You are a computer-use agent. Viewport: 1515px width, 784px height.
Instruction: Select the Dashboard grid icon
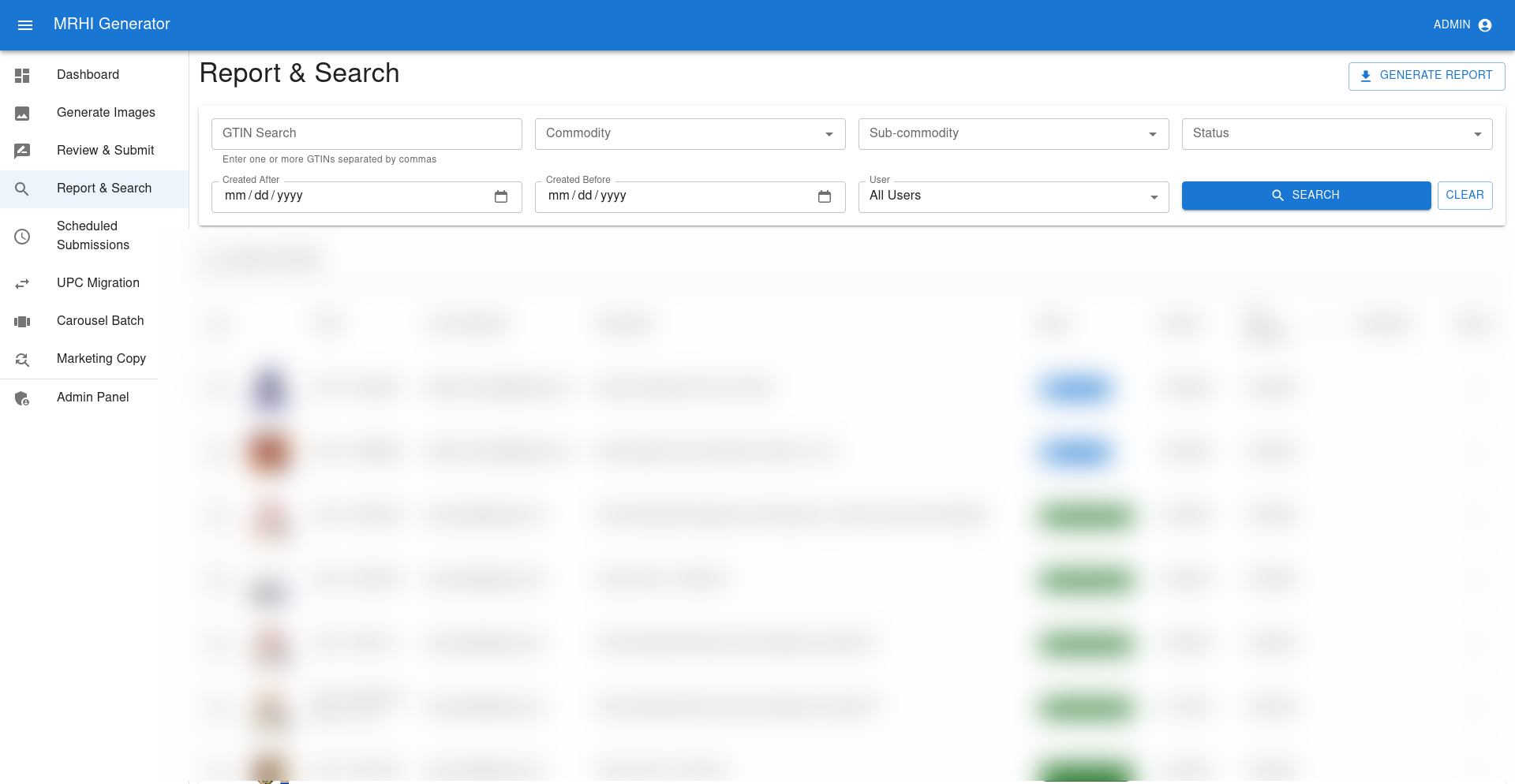click(21, 75)
